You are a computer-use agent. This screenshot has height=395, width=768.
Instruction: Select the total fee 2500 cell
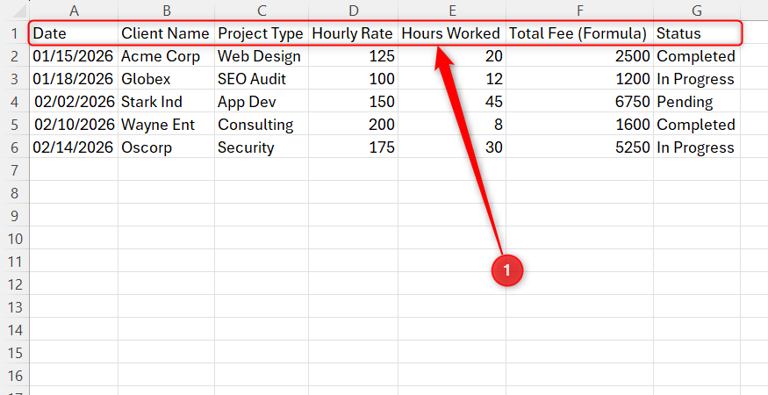pyautogui.click(x=580, y=56)
